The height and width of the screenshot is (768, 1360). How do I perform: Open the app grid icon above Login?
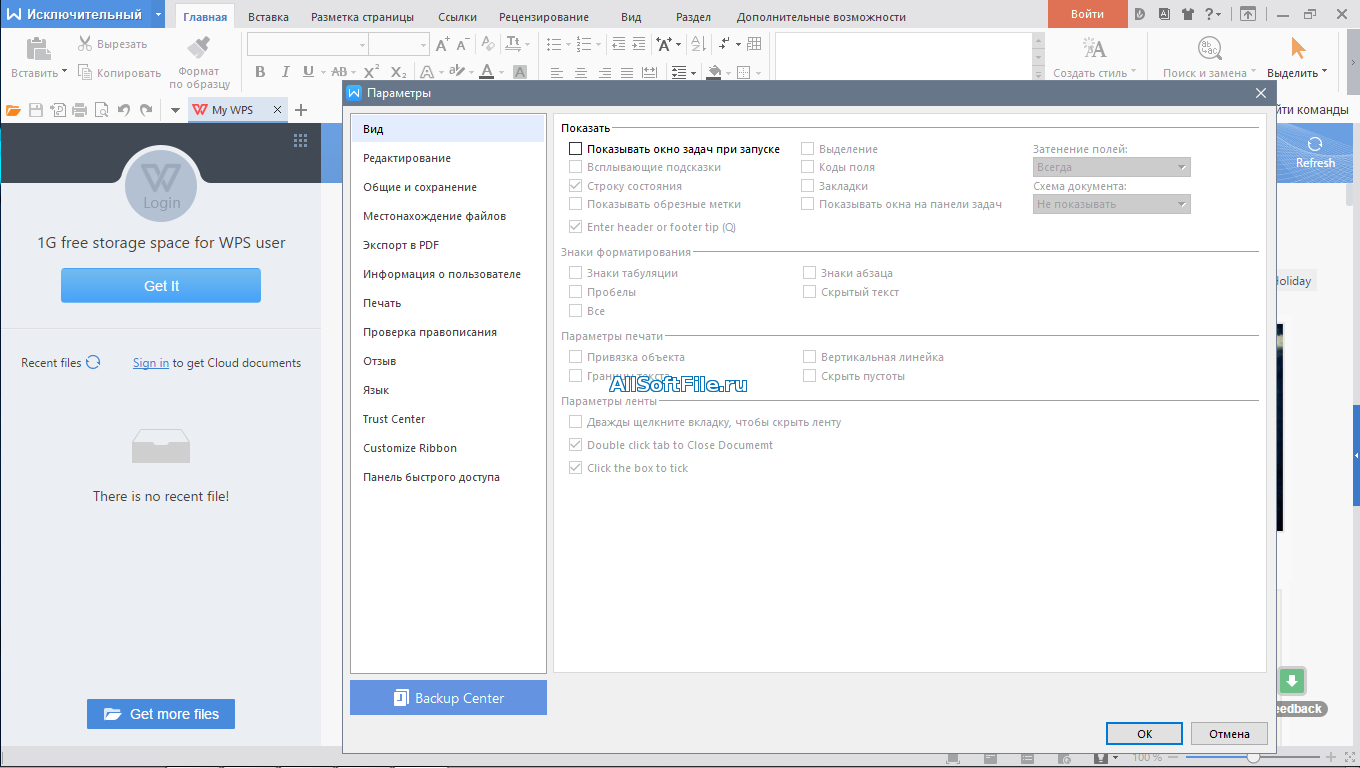pos(300,141)
